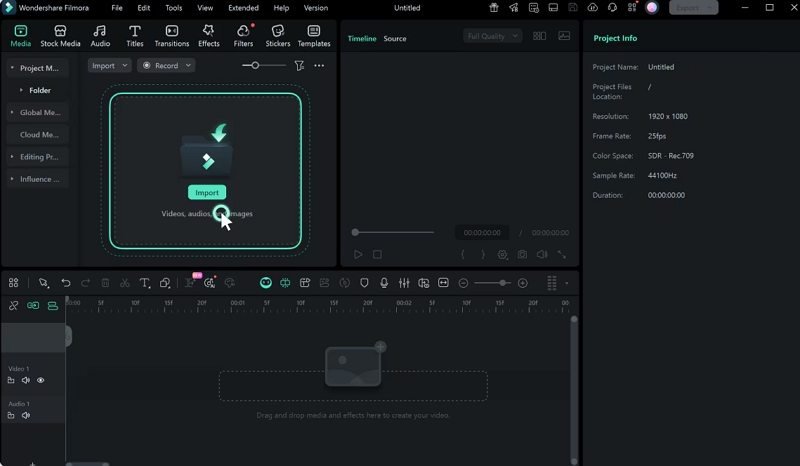Image resolution: width=800 pixels, height=466 pixels.
Task: Select the Timeline preview tab
Action: [x=362, y=38]
